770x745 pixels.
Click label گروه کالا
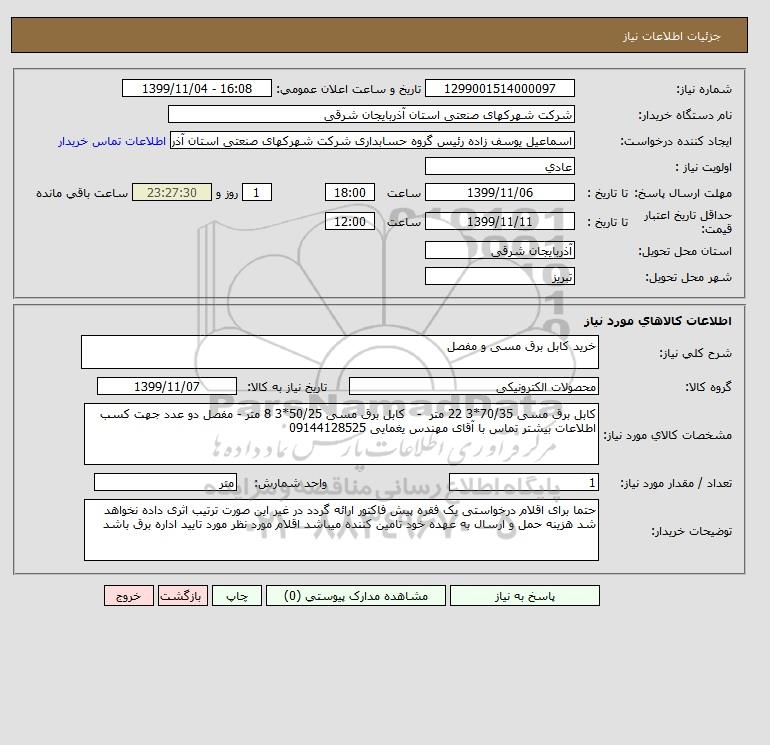(x=709, y=387)
